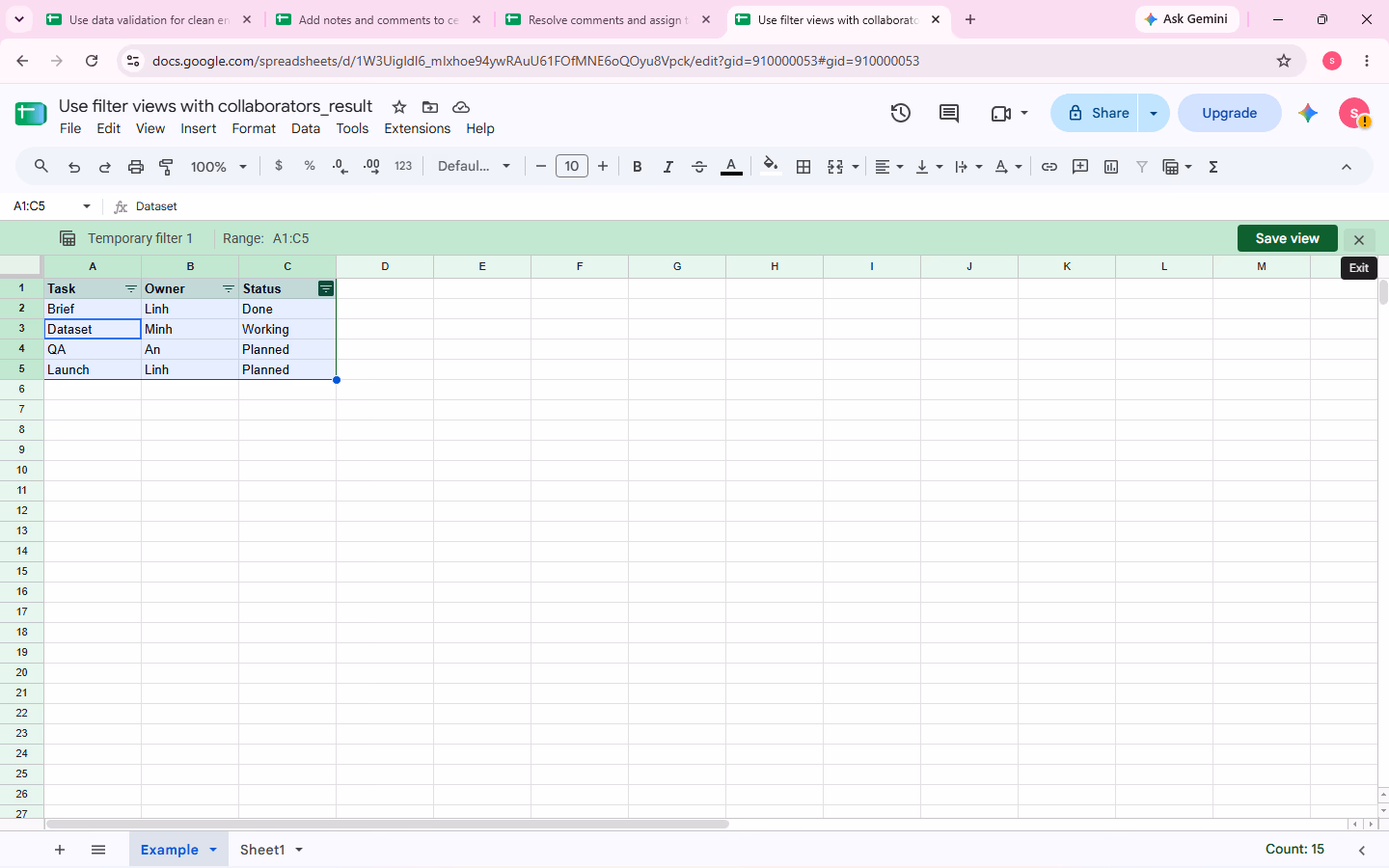Switch to the Sheet1 tab

[262, 850]
